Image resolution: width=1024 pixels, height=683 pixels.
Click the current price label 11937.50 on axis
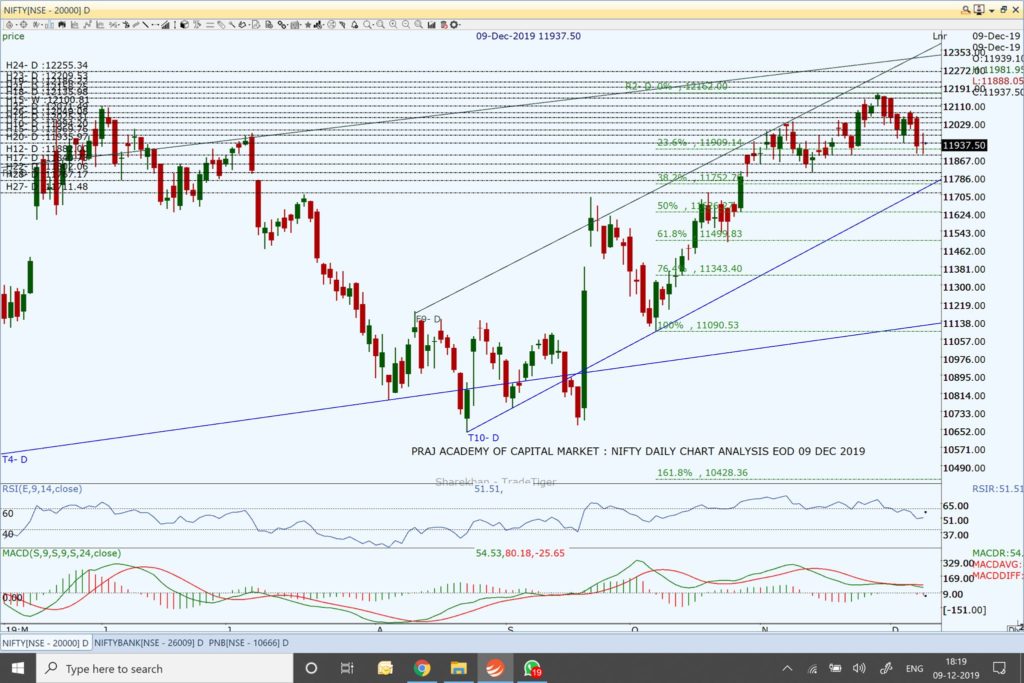click(964, 145)
